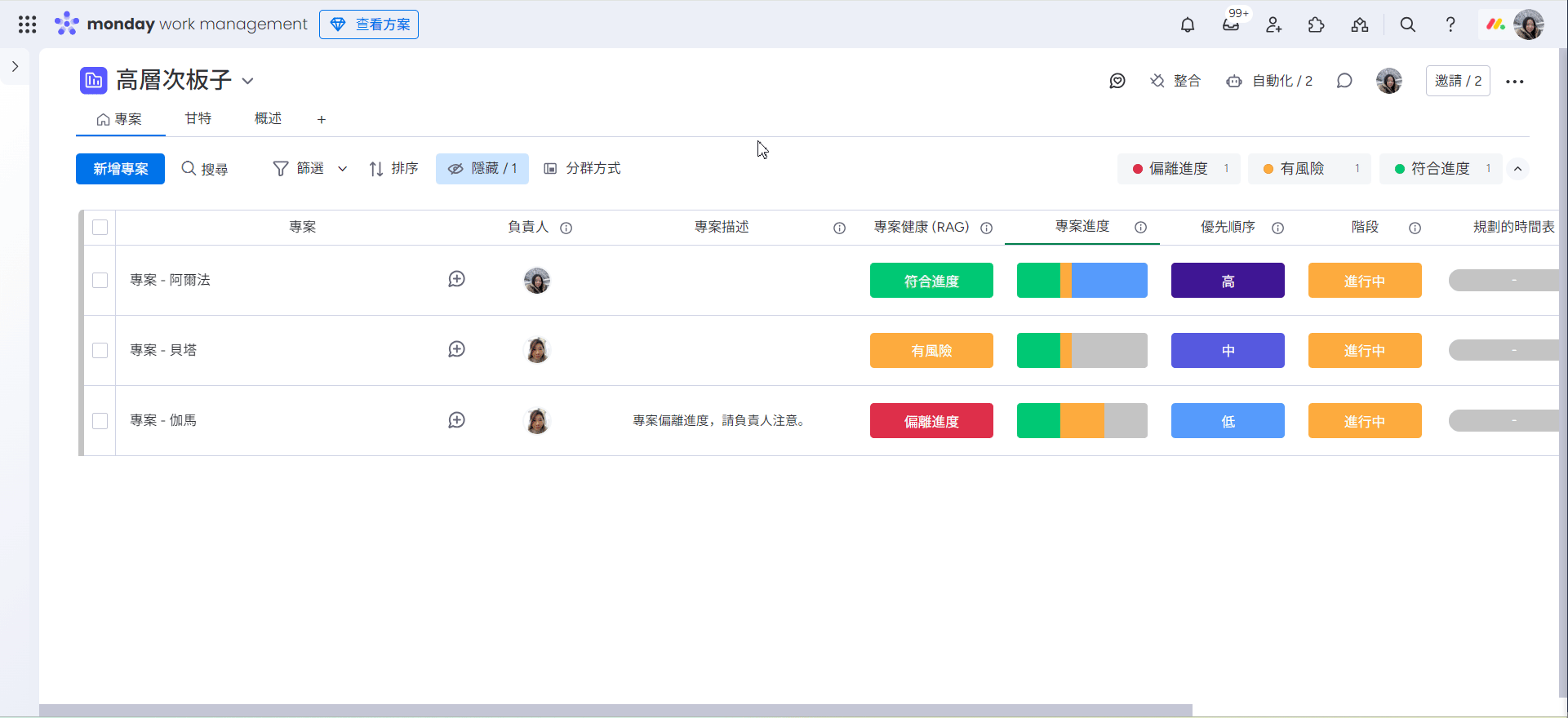Screen dimensions: 1568x718
Task: Add an update to 專案 - 貝塔
Action: click(x=457, y=349)
